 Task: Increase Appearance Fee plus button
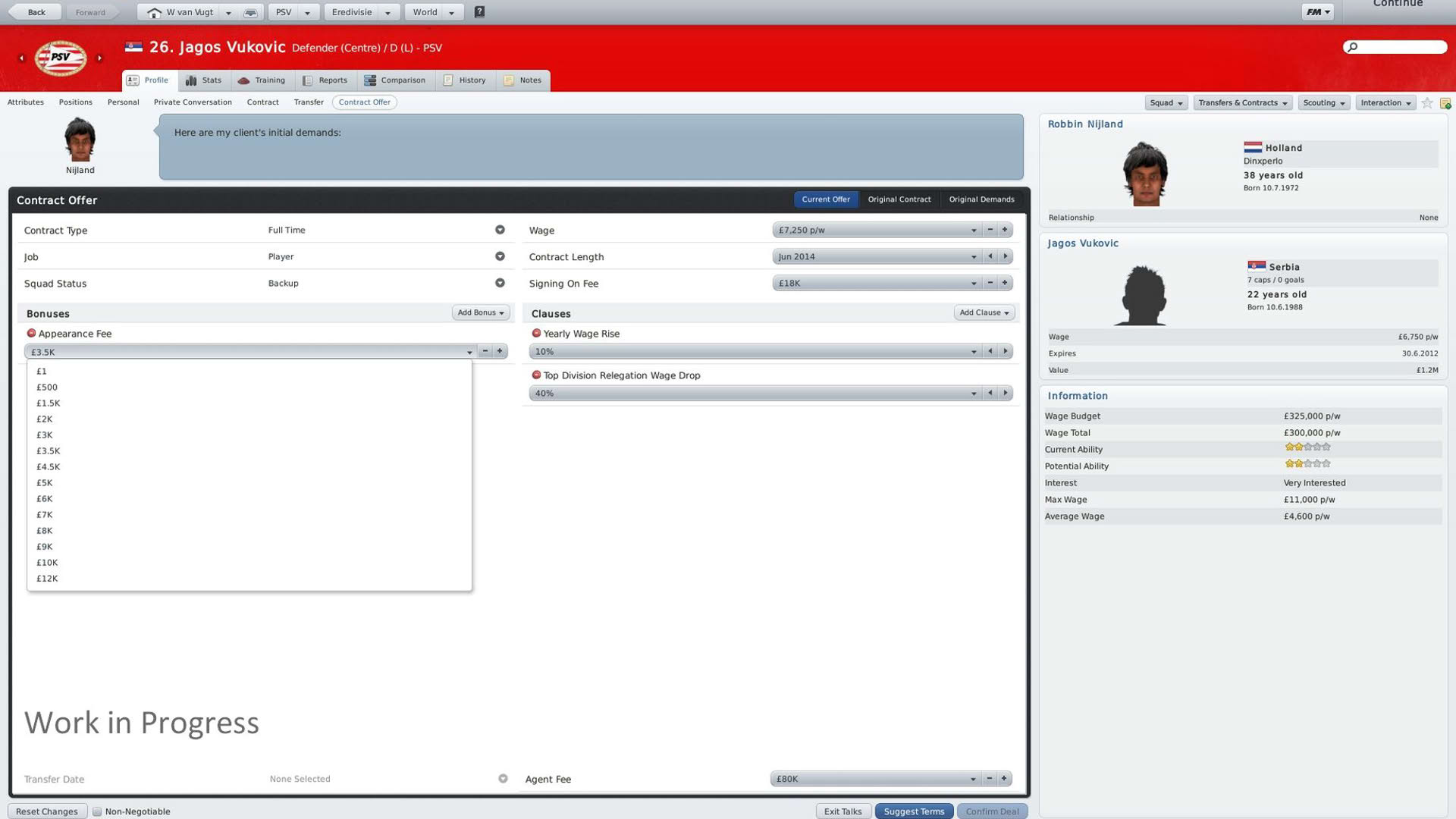500,351
